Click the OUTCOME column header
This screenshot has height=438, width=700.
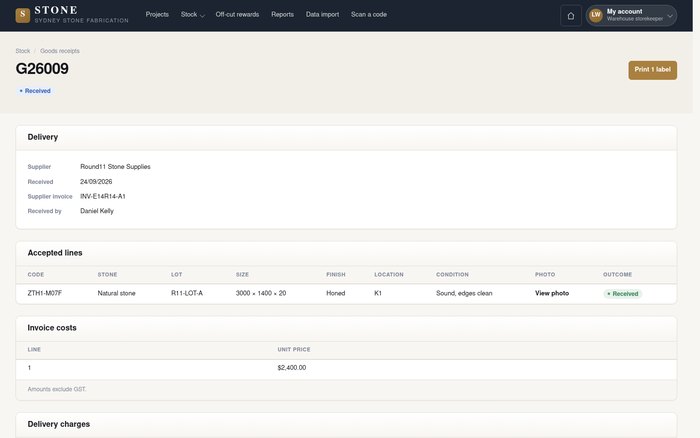point(617,275)
